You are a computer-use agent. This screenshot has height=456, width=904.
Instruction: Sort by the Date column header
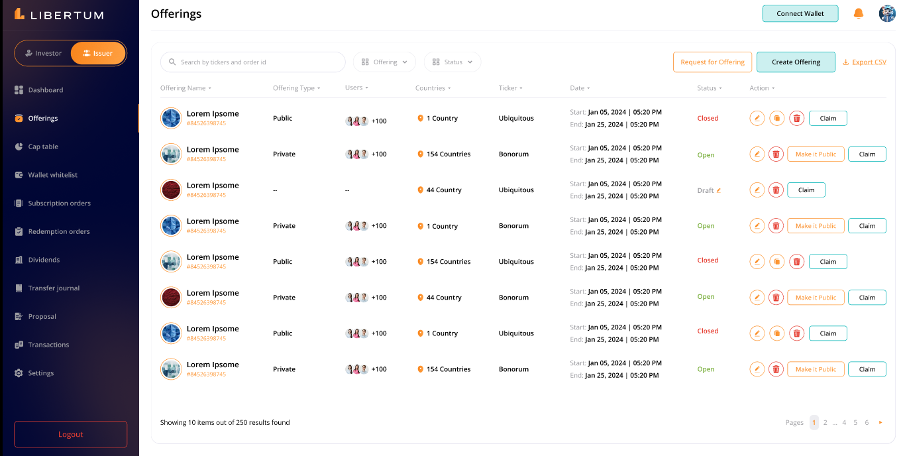pyautogui.click(x=580, y=88)
